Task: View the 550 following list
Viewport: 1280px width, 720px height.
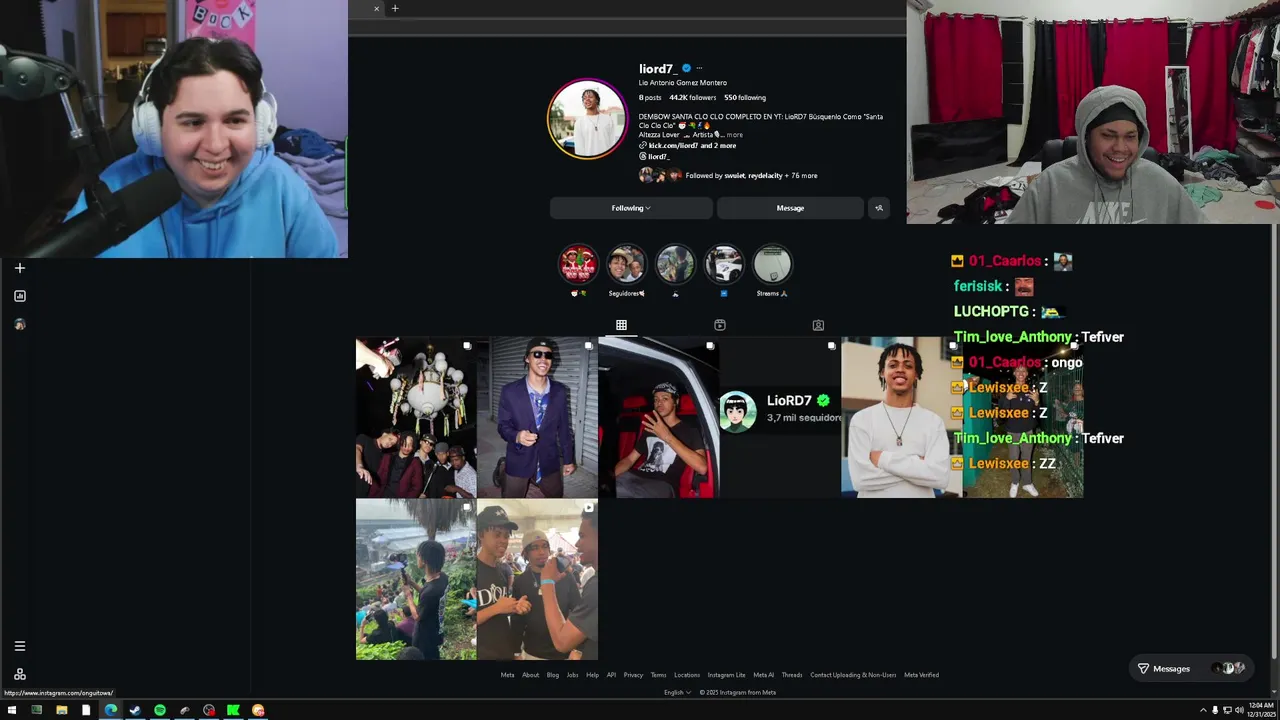Action: click(x=745, y=98)
